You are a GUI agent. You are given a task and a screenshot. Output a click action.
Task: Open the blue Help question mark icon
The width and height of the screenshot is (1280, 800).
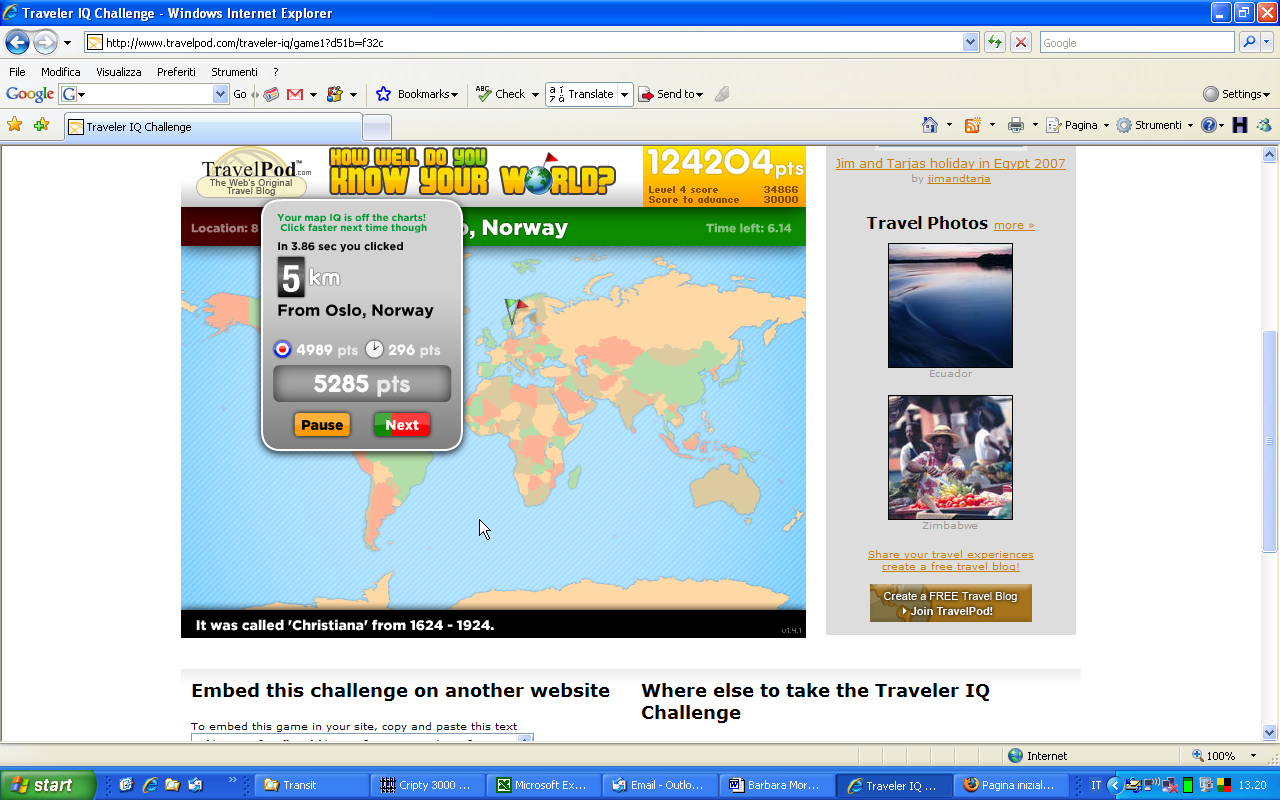click(1208, 125)
